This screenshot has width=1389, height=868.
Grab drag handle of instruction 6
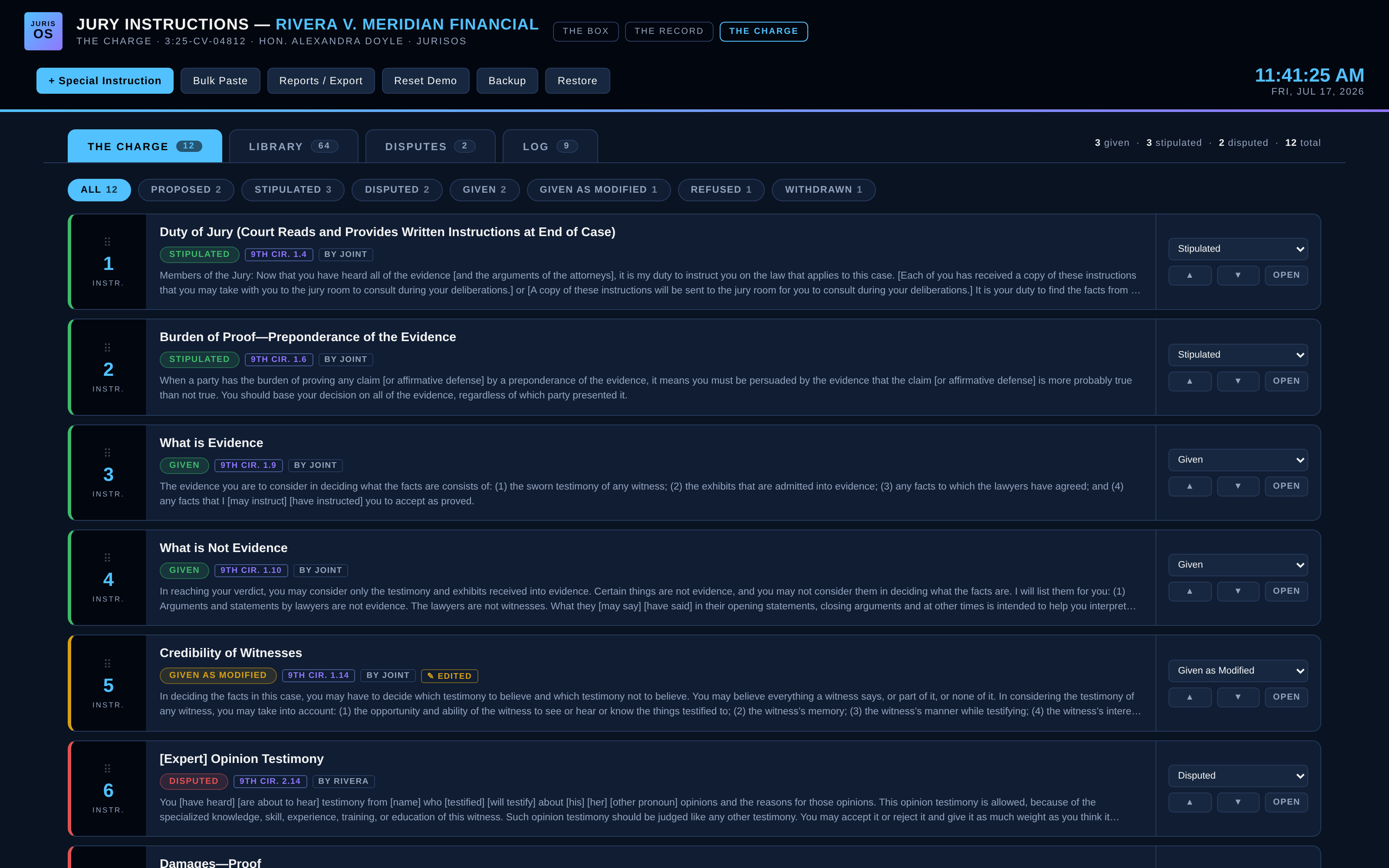coord(107,768)
